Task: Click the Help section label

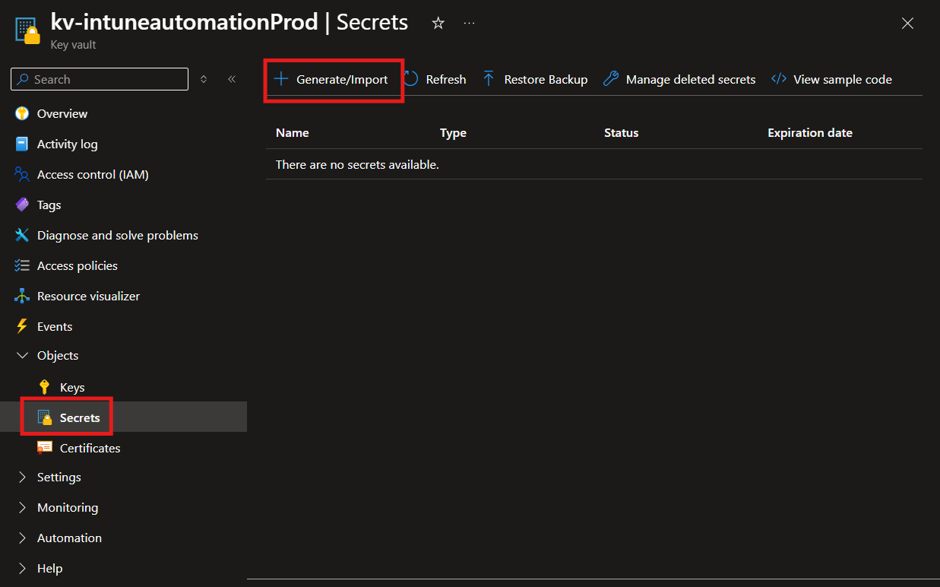Action: (x=50, y=568)
